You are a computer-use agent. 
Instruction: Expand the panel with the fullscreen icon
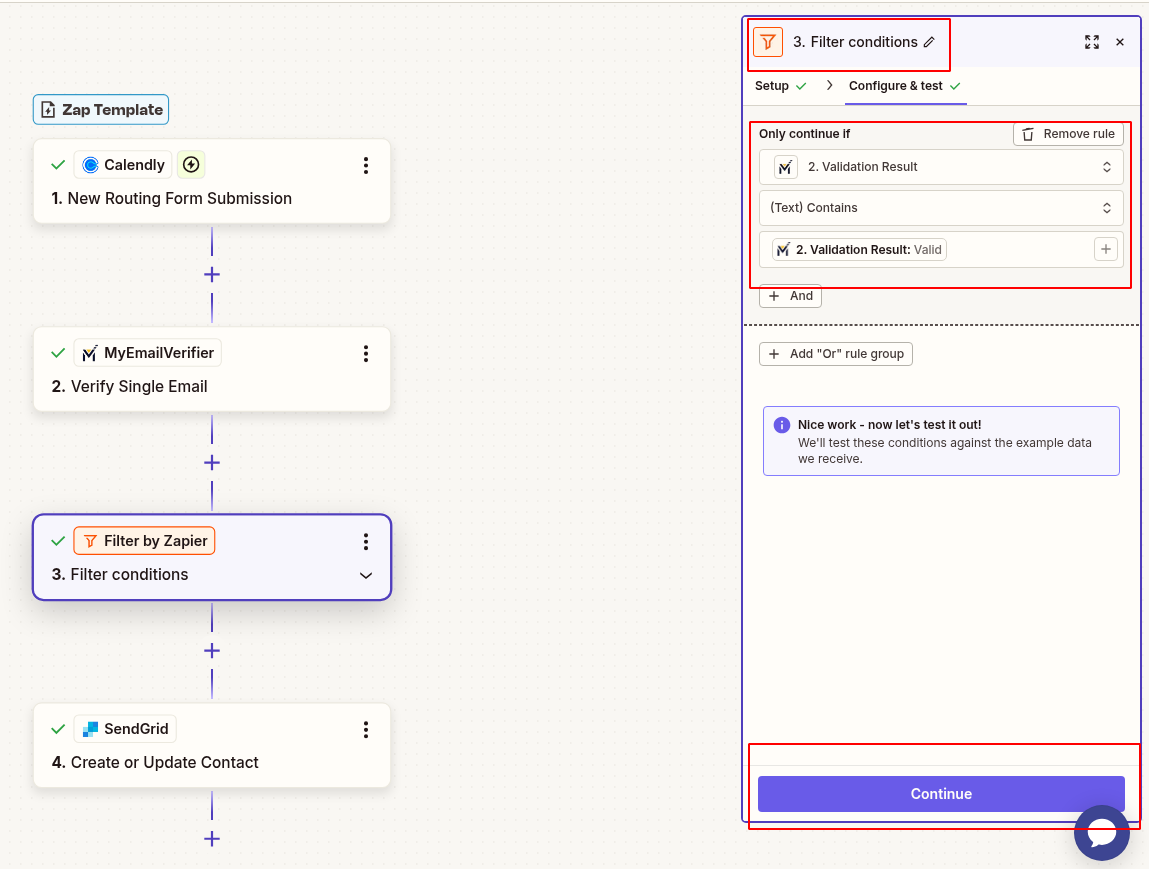tap(1092, 42)
